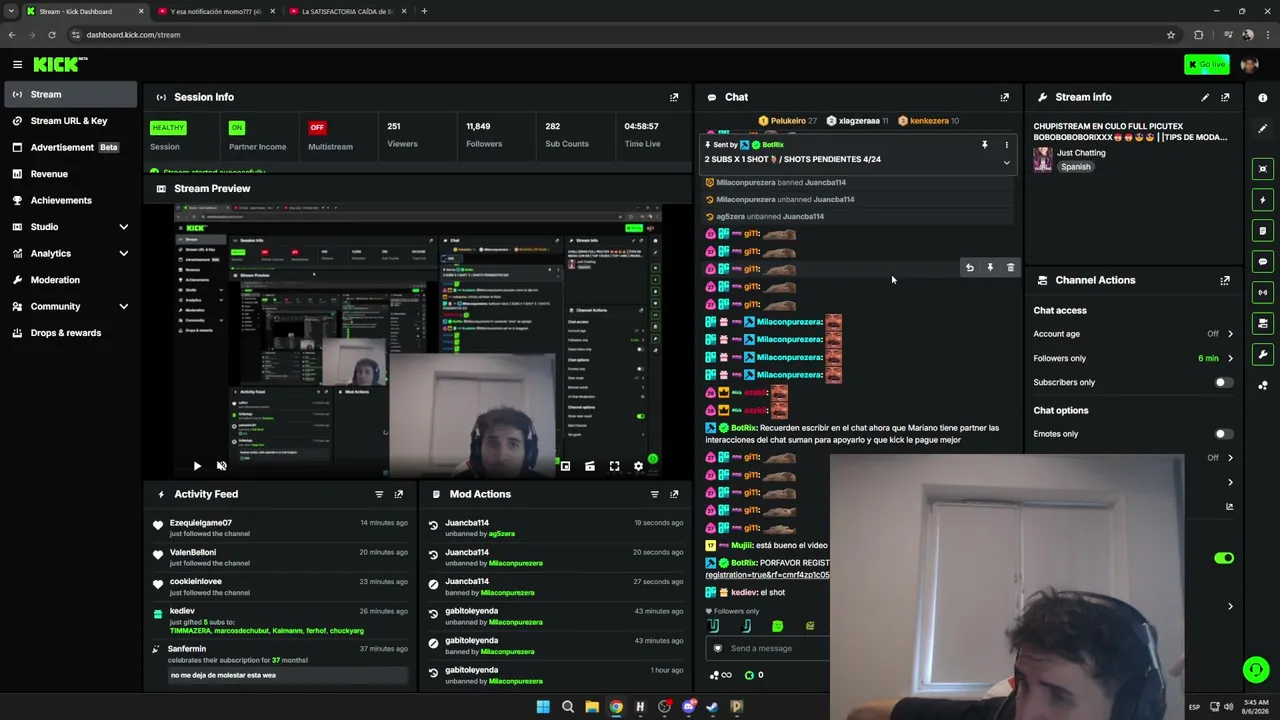Open pinned message three-dot options
This screenshot has height=720, width=1280.
pyautogui.click(x=1006, y=145)
